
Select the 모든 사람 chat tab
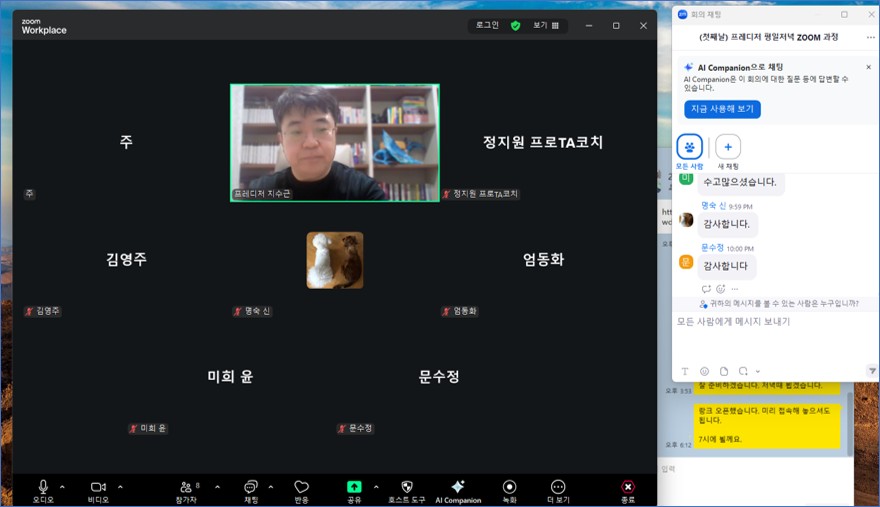689,148
